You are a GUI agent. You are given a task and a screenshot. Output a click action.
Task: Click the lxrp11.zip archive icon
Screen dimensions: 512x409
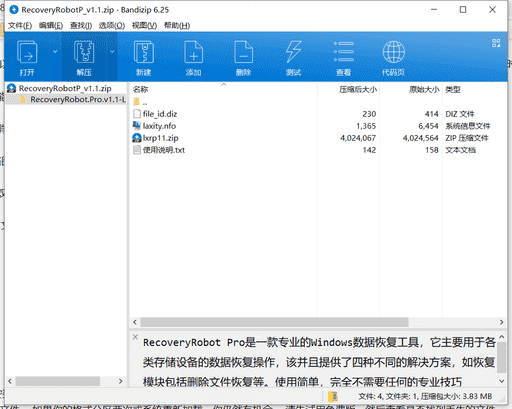[x=137, y=138]
